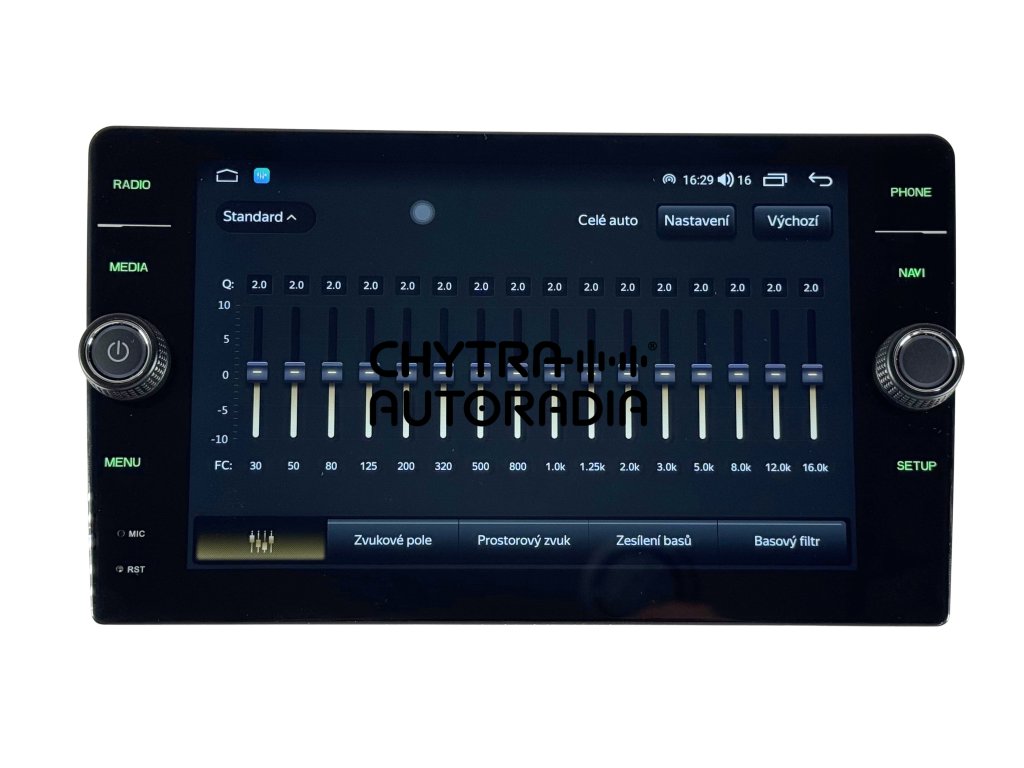Click the 800 Hz band slider handle
The width and height of the screenshot is (1024, 768).
click(517, 373)
